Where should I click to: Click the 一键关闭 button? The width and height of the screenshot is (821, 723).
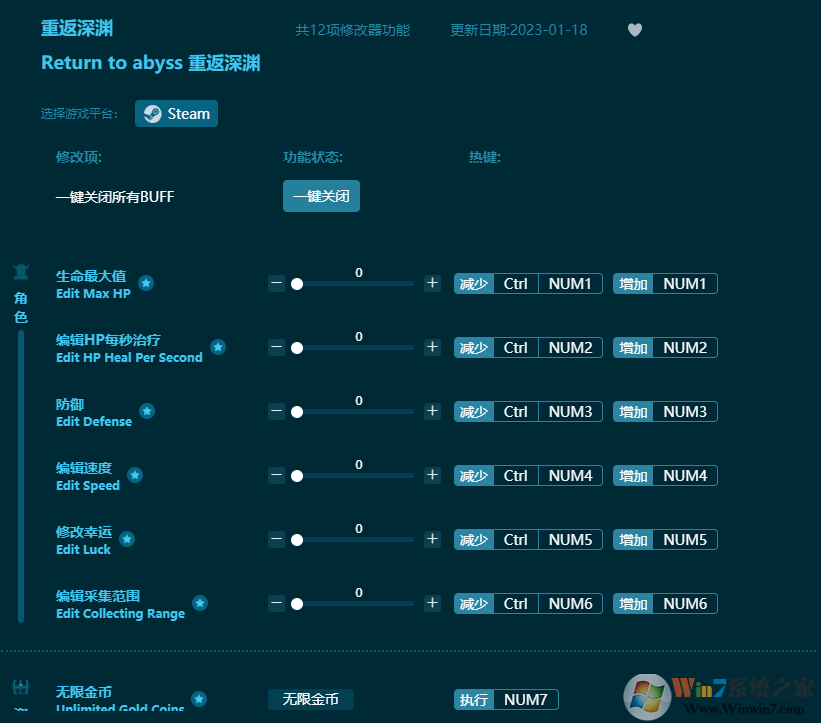coord(321,196)
